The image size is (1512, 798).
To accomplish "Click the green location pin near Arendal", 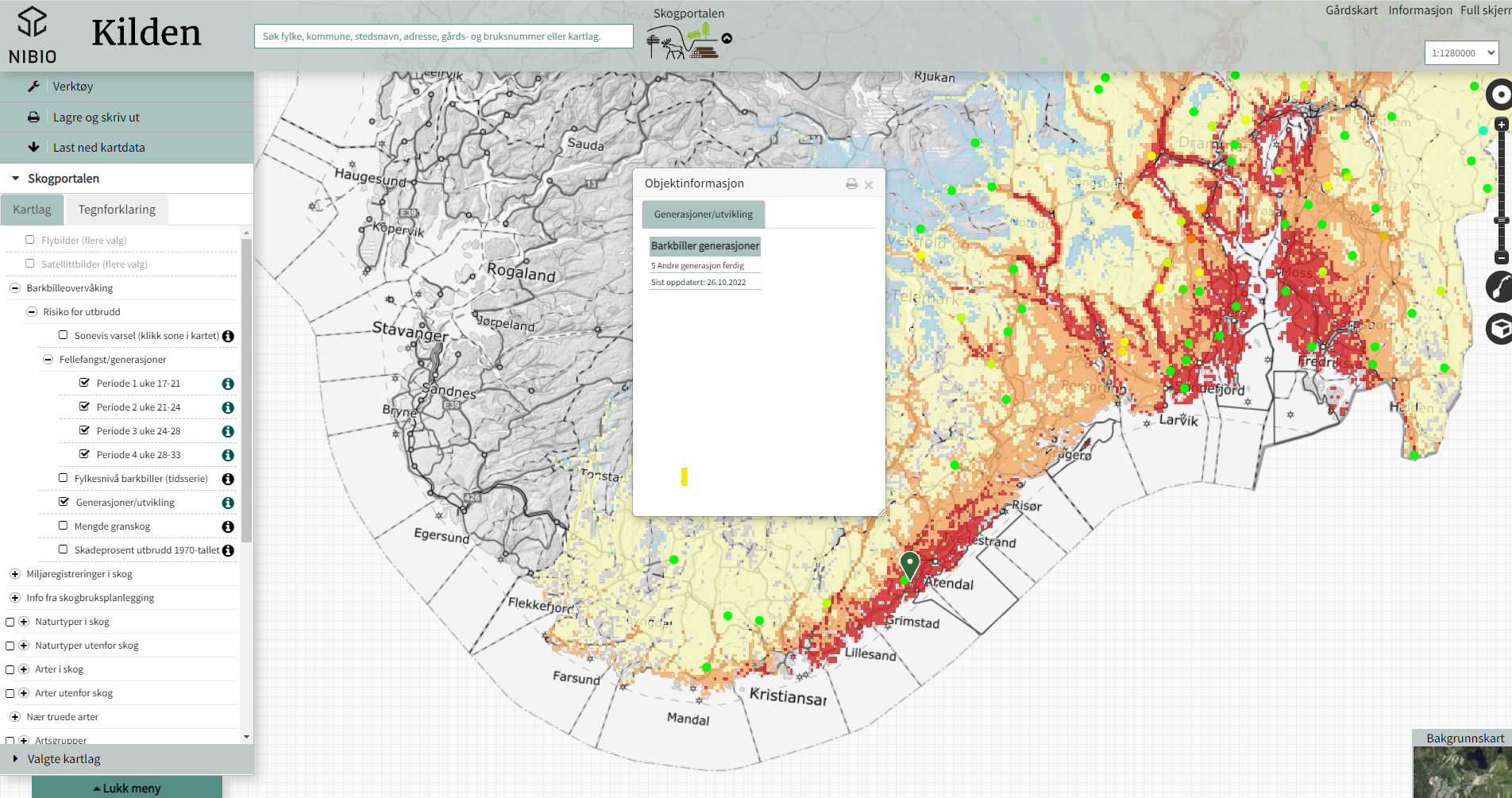I will point(910,565).
